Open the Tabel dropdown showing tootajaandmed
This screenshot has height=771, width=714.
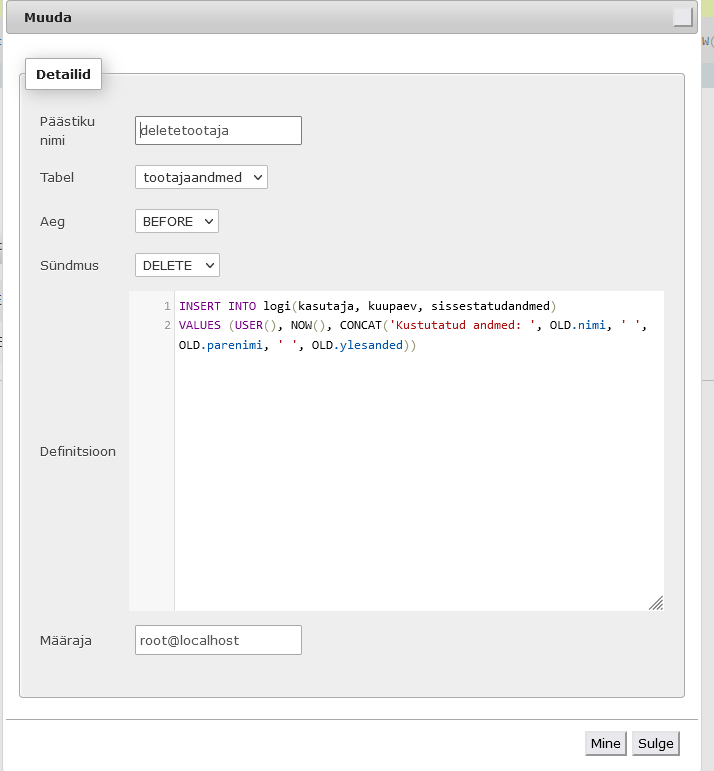click(x=201, y=177)
